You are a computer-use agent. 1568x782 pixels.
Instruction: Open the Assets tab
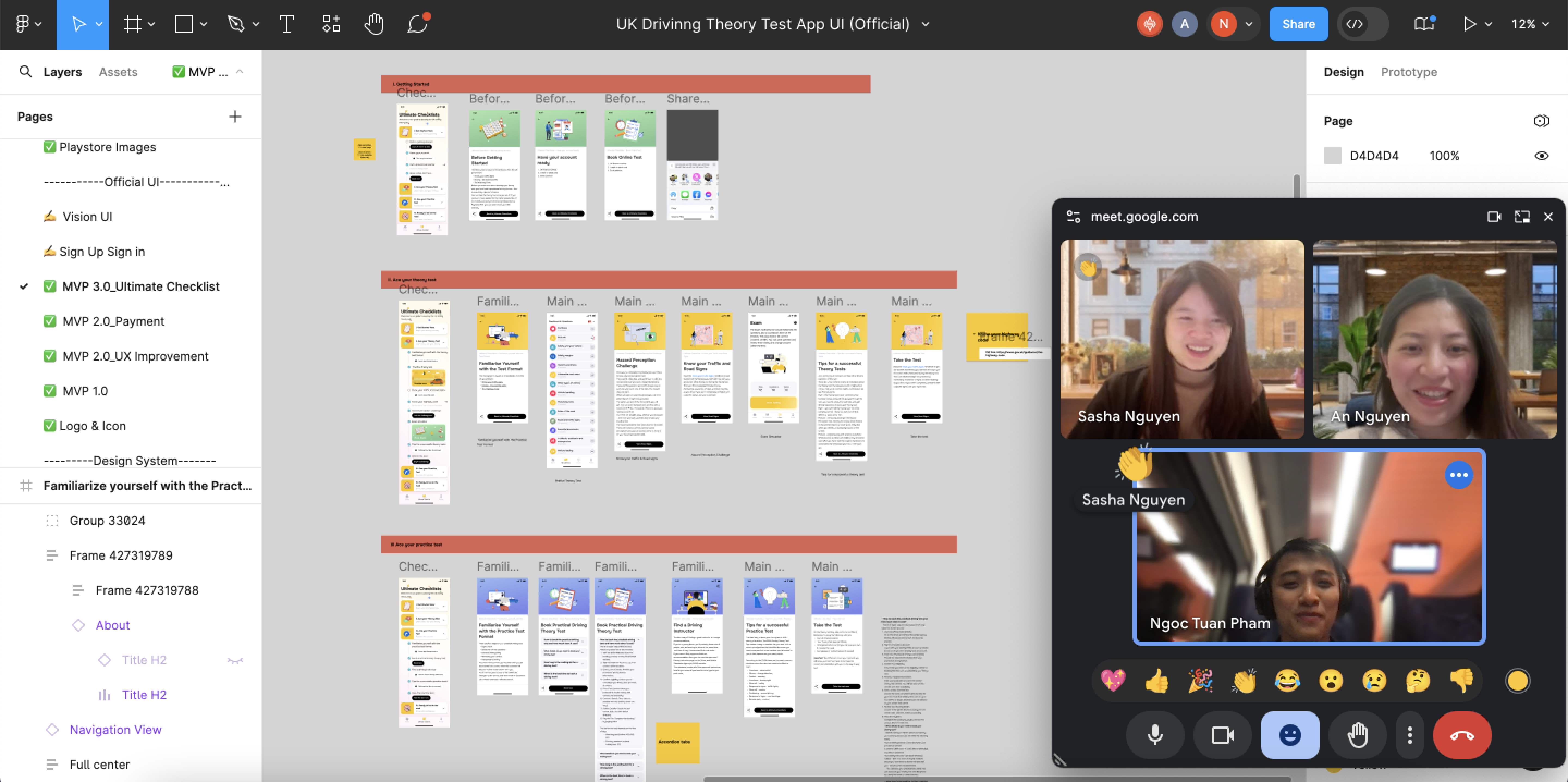tap(118, 72)
